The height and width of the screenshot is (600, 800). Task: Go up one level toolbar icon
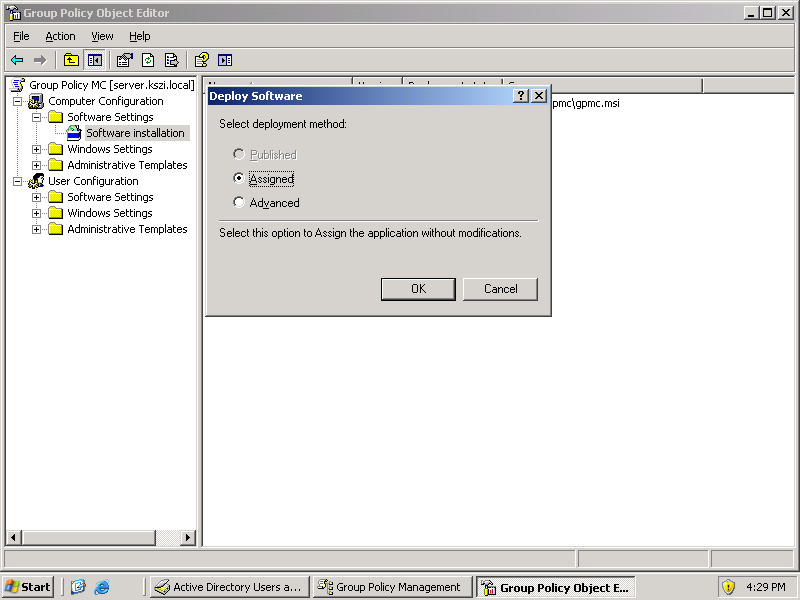71,60
